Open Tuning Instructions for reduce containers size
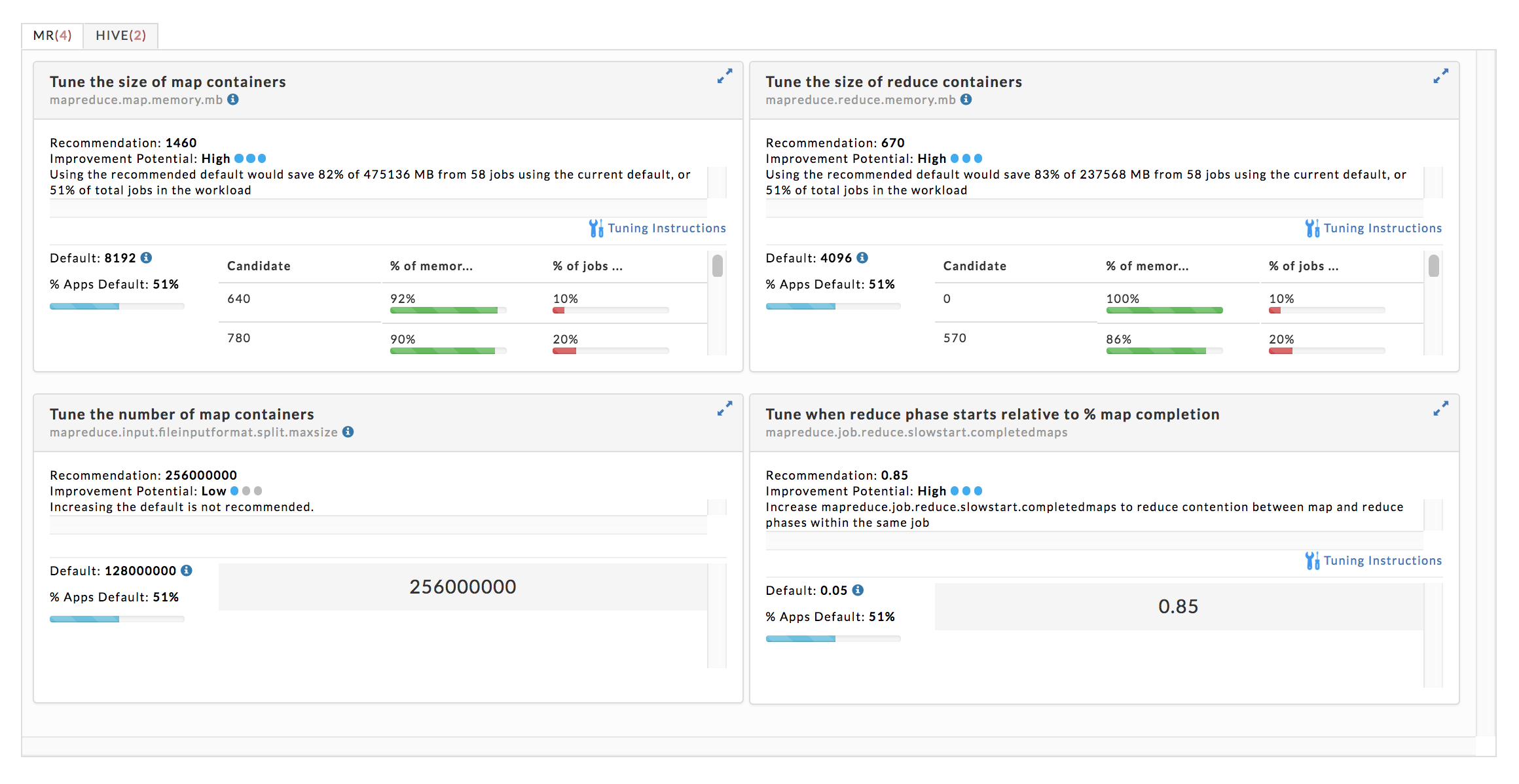The height and width of the screenshot is (784, 1519). tap(1383, 228)
